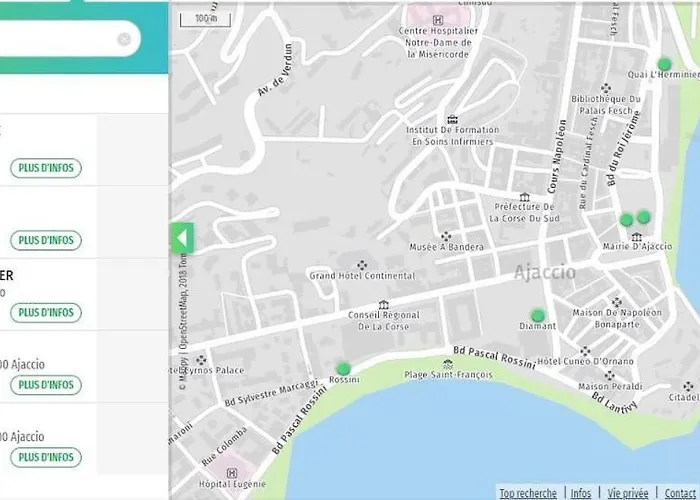Clear the search field with the X icon
Screen dimensions: 700x500
pos(124,39)
